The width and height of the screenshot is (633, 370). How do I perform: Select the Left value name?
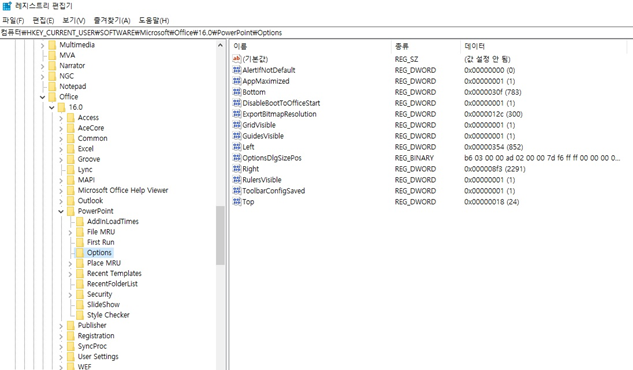(x=248, y=147)
